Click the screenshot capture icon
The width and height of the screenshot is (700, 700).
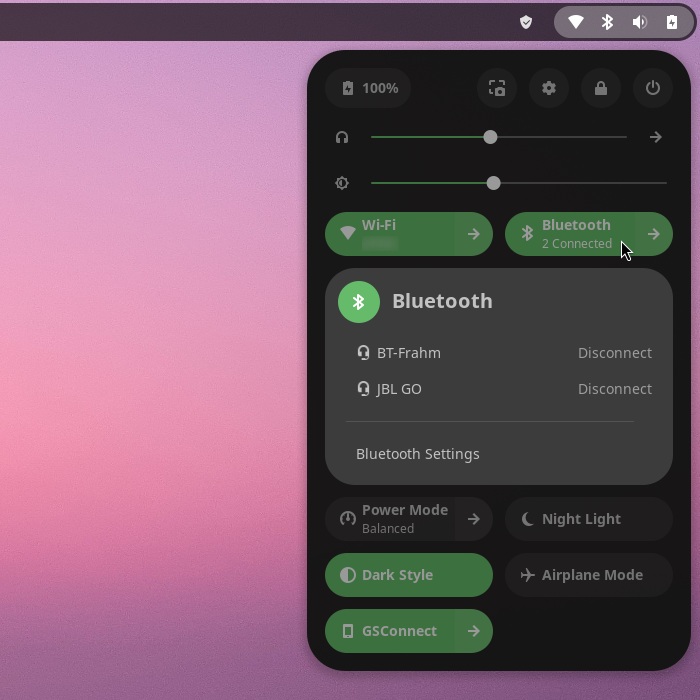coord(497,88)
